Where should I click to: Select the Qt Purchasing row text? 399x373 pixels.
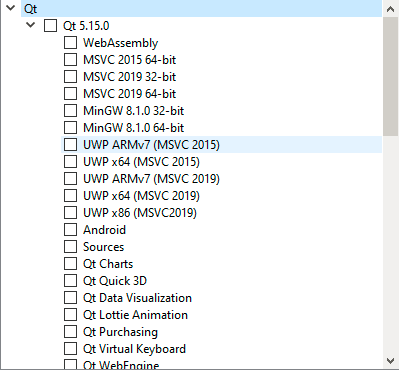(x=120, y=332)
